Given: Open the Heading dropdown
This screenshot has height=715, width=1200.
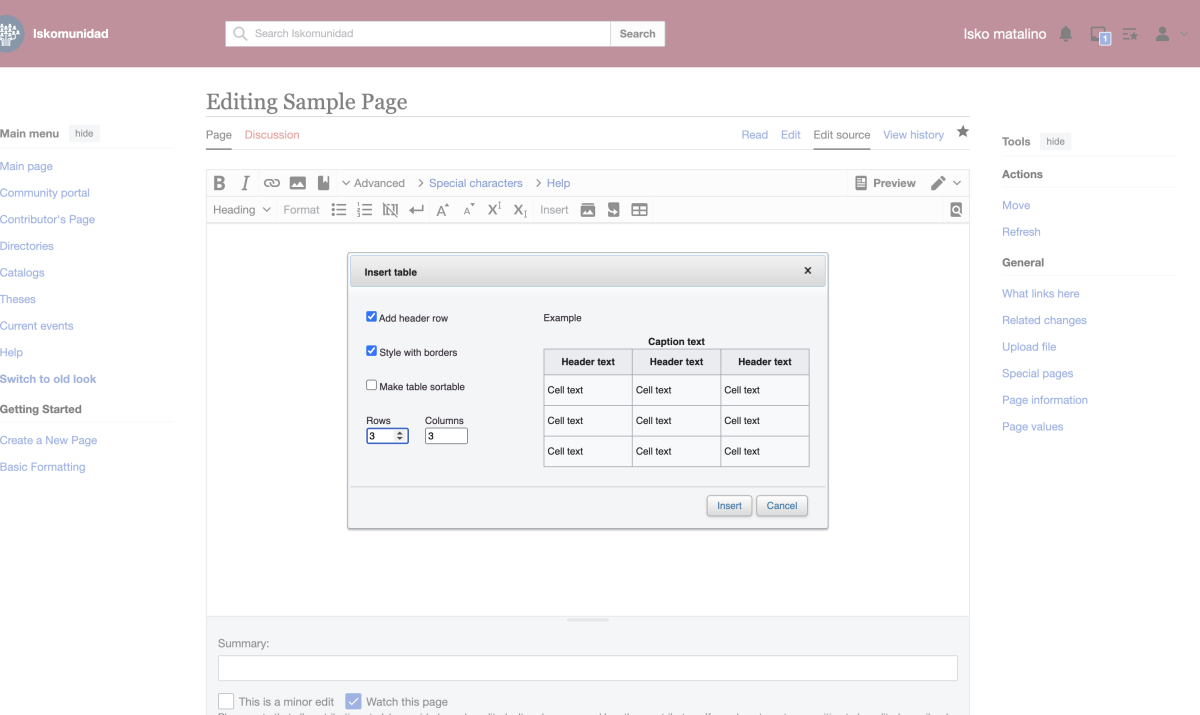Looking at the screenshot, I should [240, 209].
